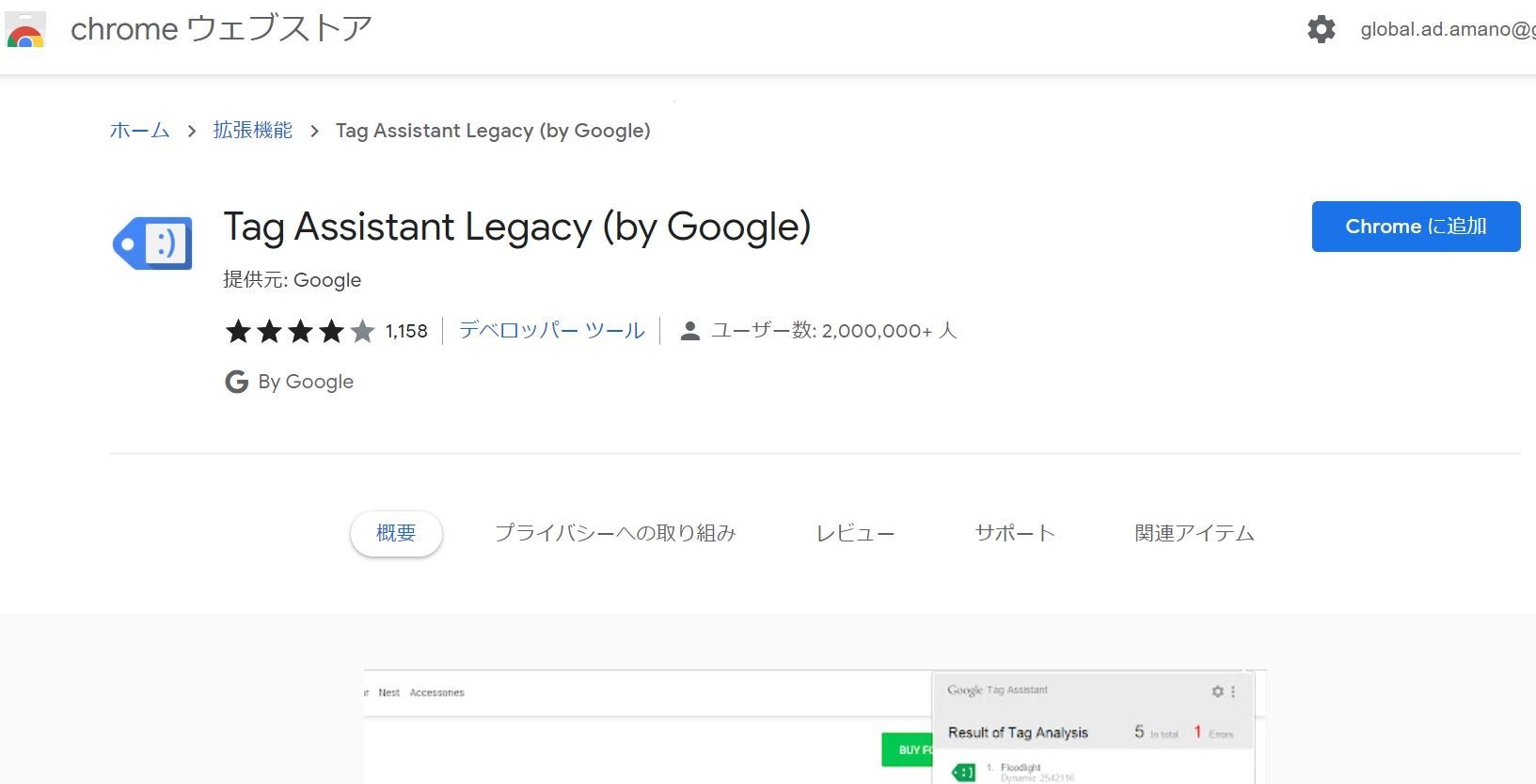Open 拡張機能 breadcrumb link

coord(252,131)
